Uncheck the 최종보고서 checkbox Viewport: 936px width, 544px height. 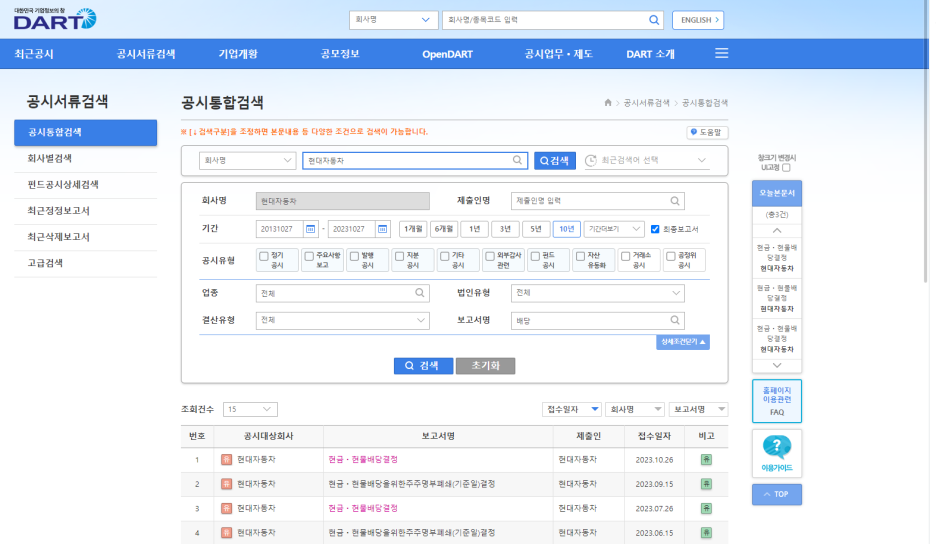655,229
